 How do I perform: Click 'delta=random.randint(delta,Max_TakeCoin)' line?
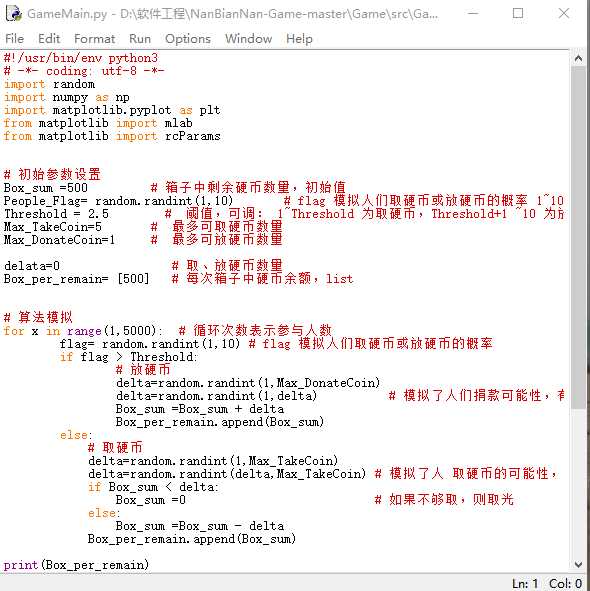(227, 474)
